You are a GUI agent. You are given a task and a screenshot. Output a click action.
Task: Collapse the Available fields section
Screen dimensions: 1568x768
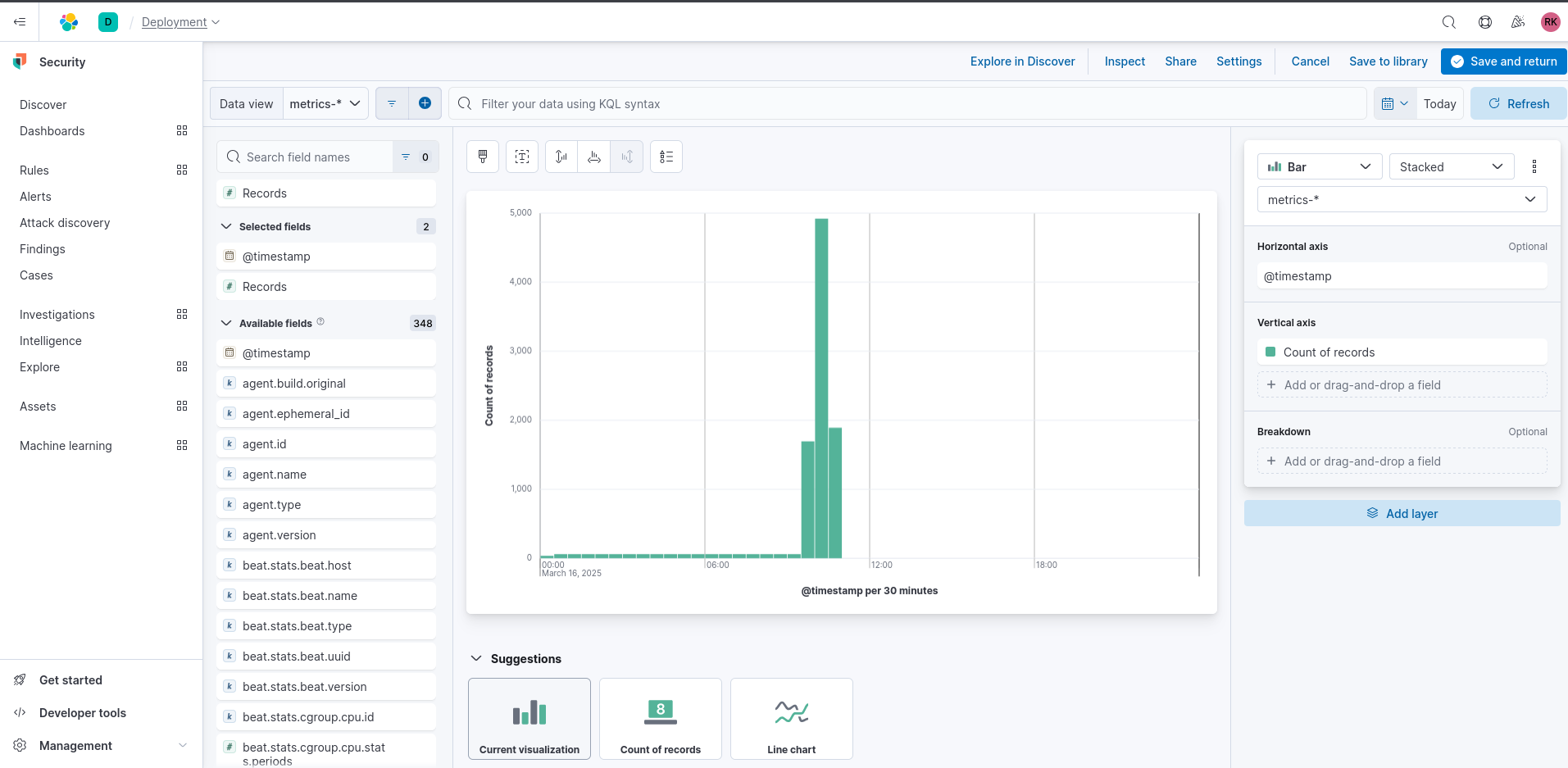click(226, 323)
